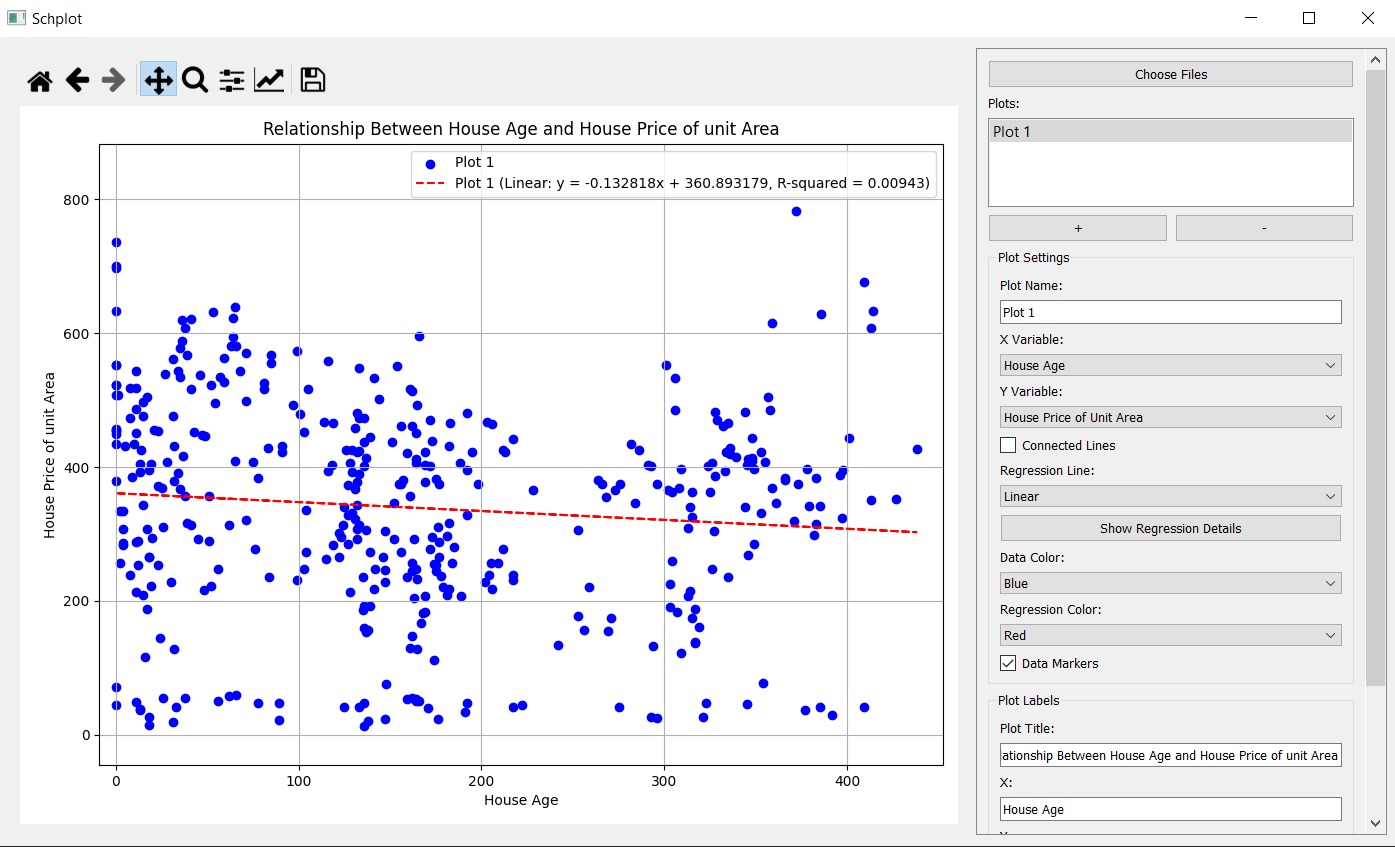Open the Configure subplots sliders icon
Viewport: 1395px width, 847px height.
[x=232, y=81]
